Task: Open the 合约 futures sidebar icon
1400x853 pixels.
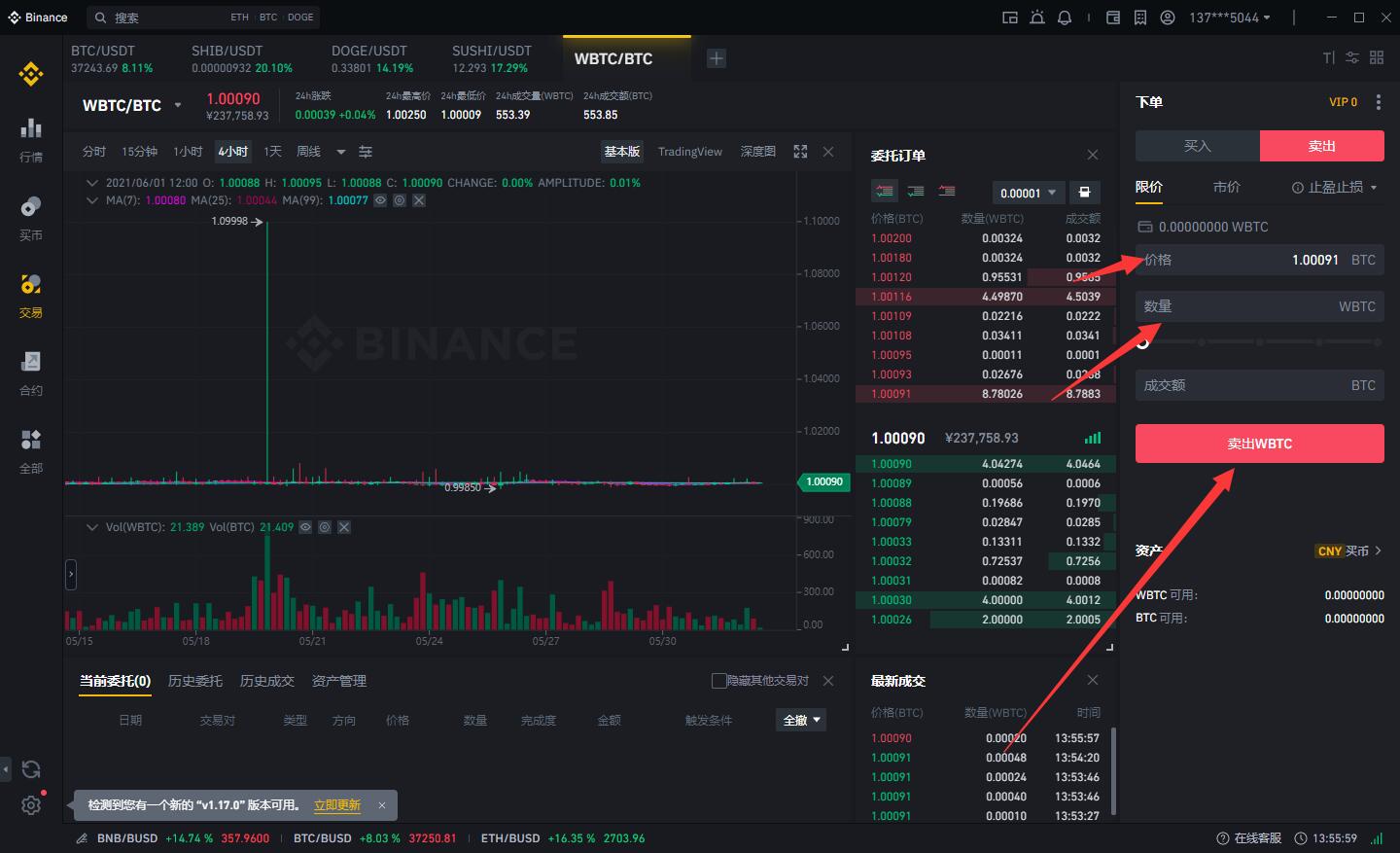Action: coord(31,372)
